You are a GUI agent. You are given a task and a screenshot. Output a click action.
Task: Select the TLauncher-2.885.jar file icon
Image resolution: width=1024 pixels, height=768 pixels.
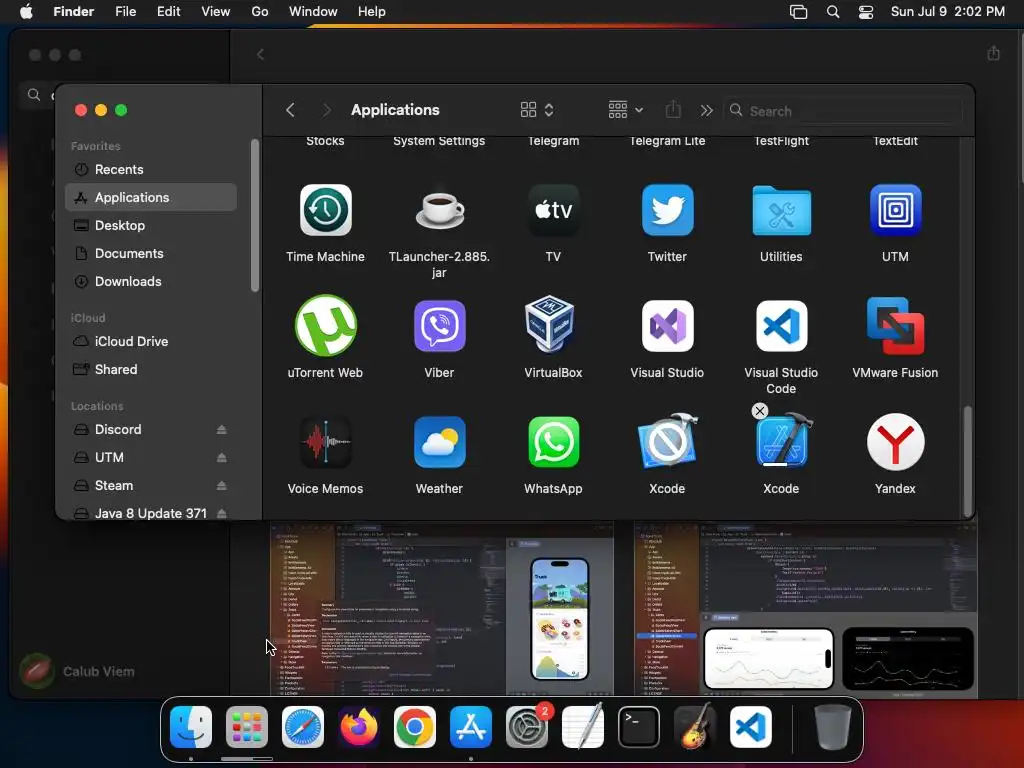(x=439, y=210)
